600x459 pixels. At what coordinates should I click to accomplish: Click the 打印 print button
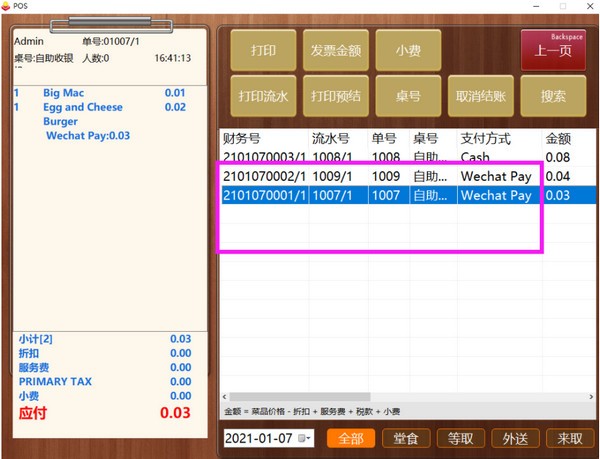(263, 50)
